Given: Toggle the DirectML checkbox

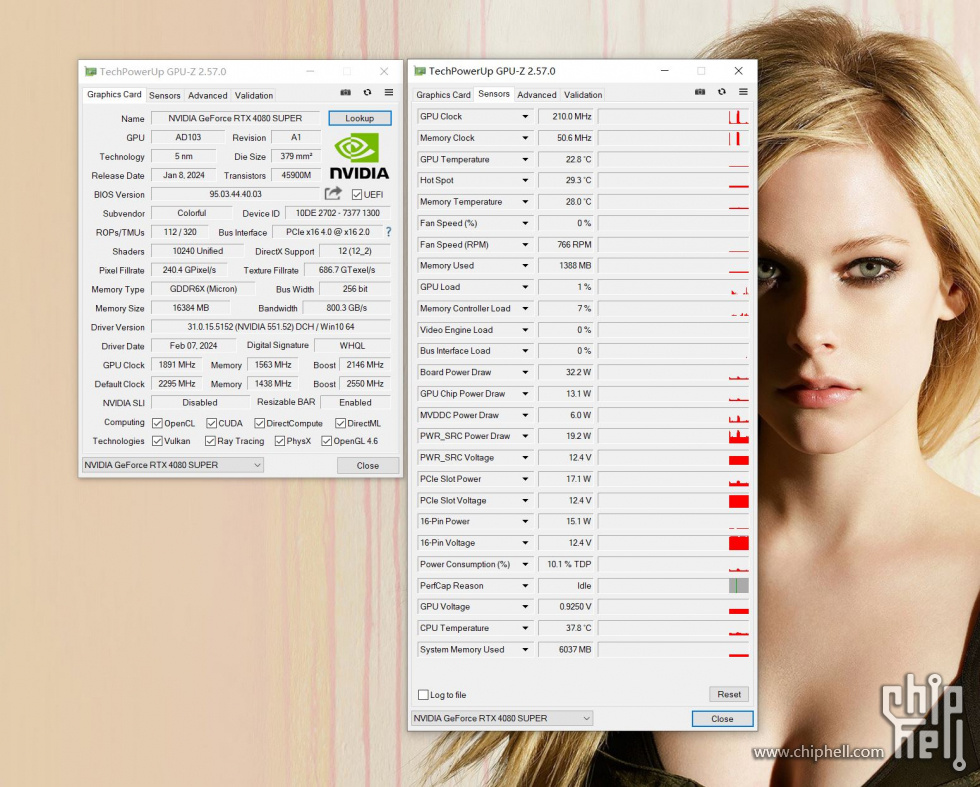Looking at the screenshot, I should (x=340, y=423).
